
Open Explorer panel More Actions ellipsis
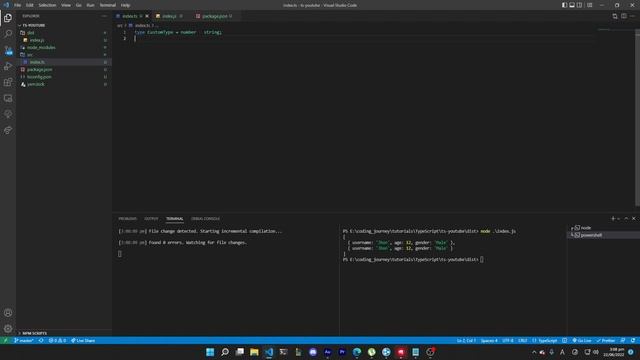pos(104,16)
